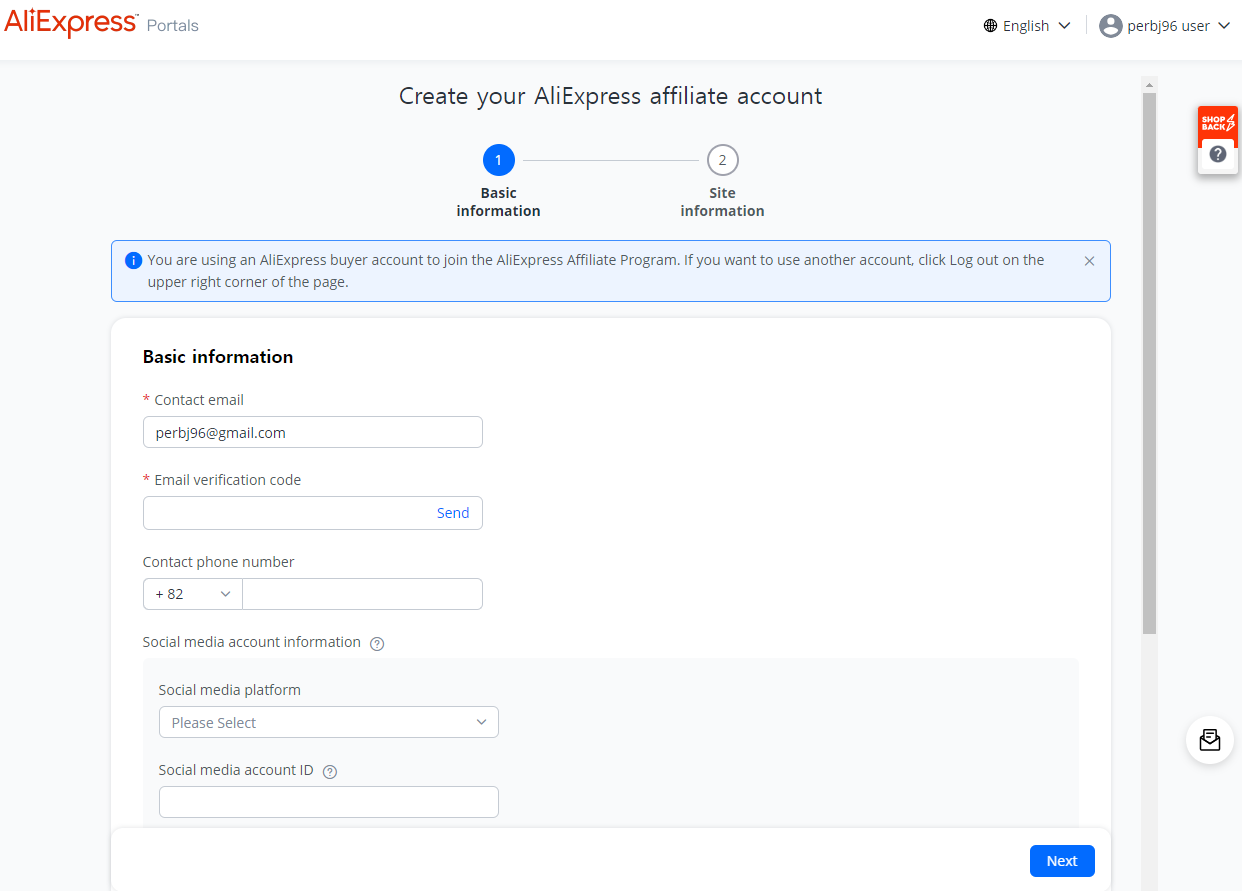Click the 'Basic information' section heading
This screenshot has width=1242, height=891.
point(218,357)
